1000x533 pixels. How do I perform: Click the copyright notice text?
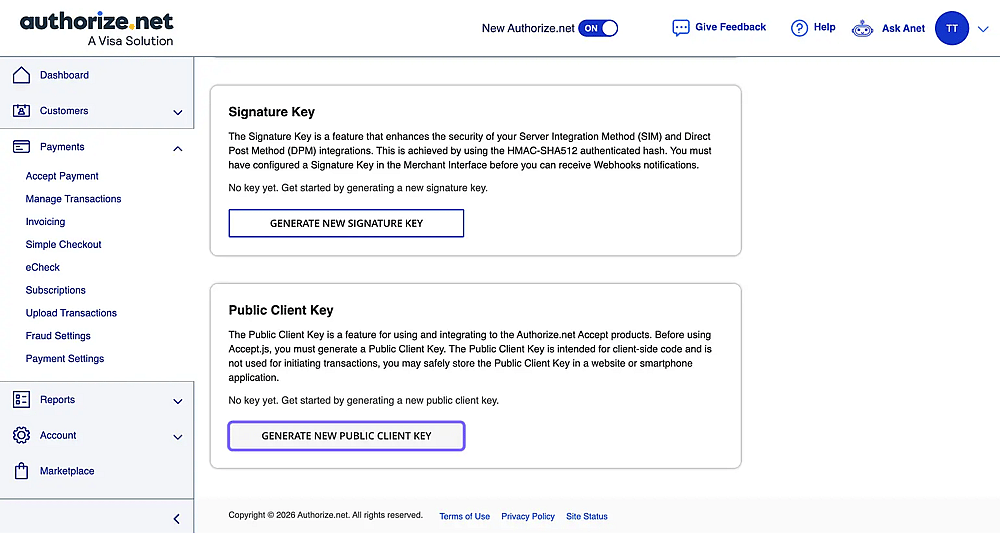325,515
